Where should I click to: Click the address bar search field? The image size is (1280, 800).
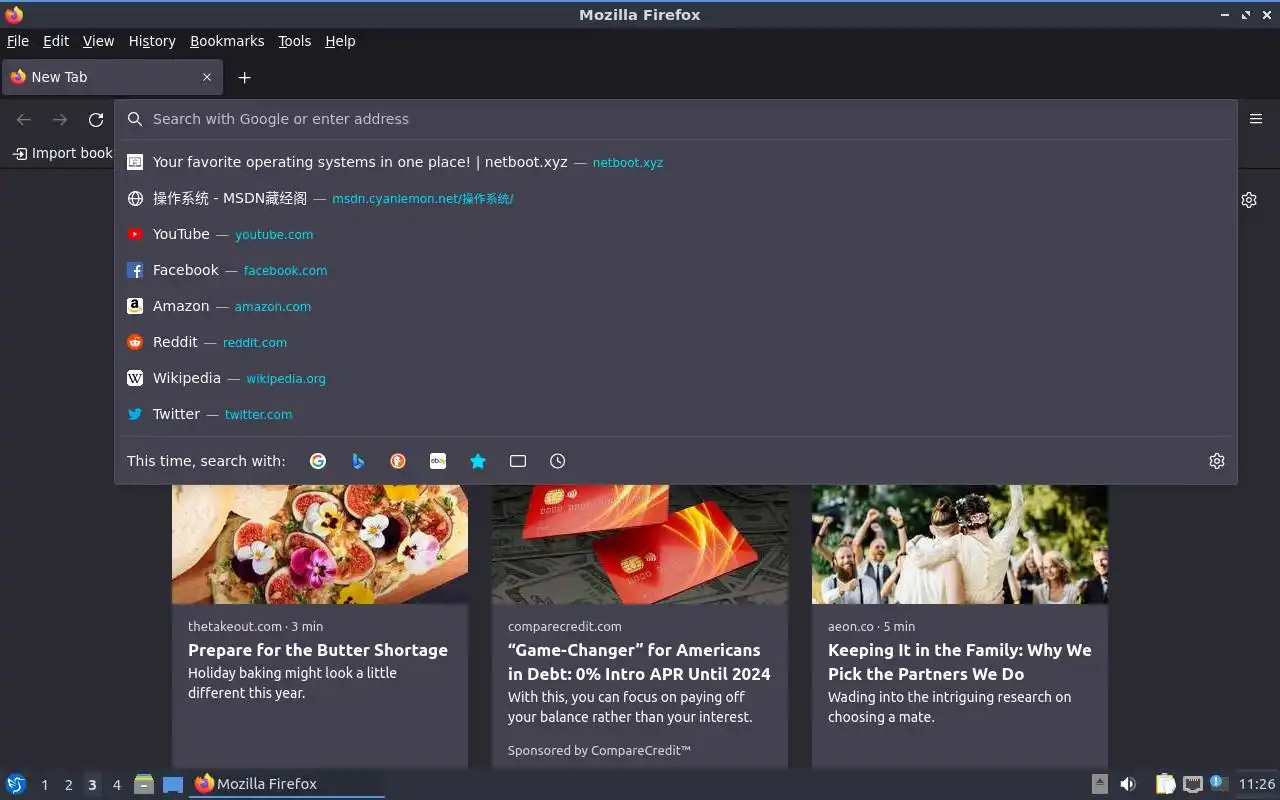(676, 119)
